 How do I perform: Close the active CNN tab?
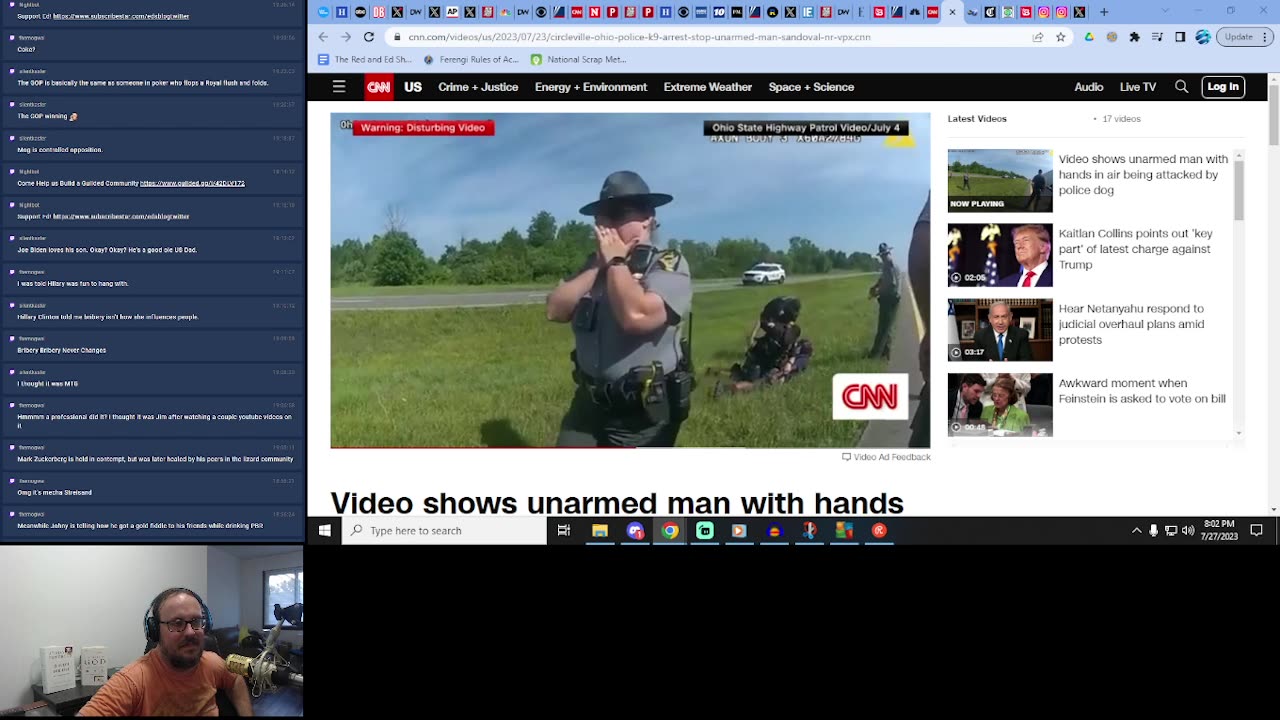point(952,12)
